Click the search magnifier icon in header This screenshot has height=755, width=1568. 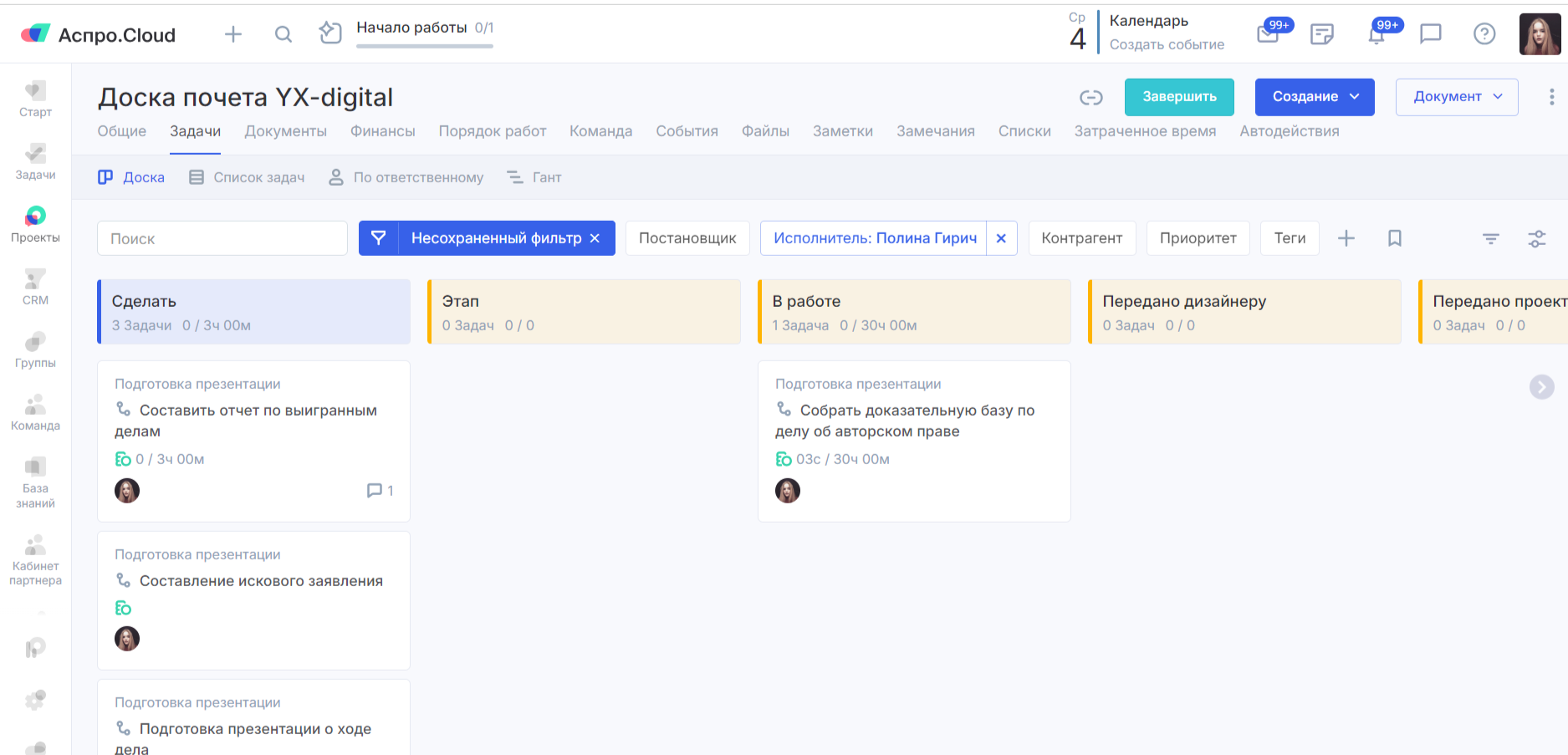(x=283, y=34)
